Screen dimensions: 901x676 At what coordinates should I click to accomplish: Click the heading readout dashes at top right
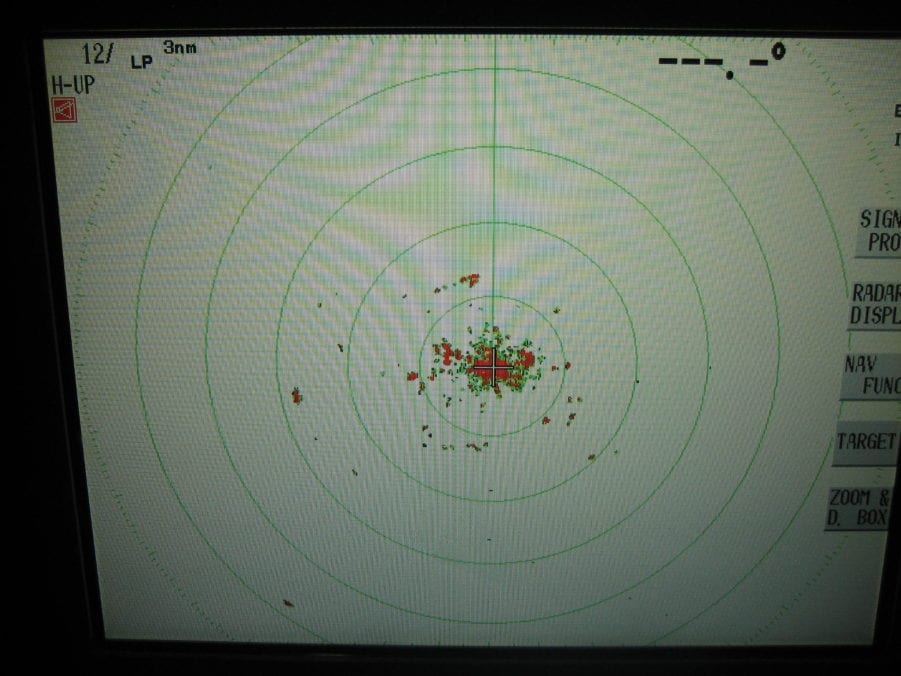tap(722, 62)
